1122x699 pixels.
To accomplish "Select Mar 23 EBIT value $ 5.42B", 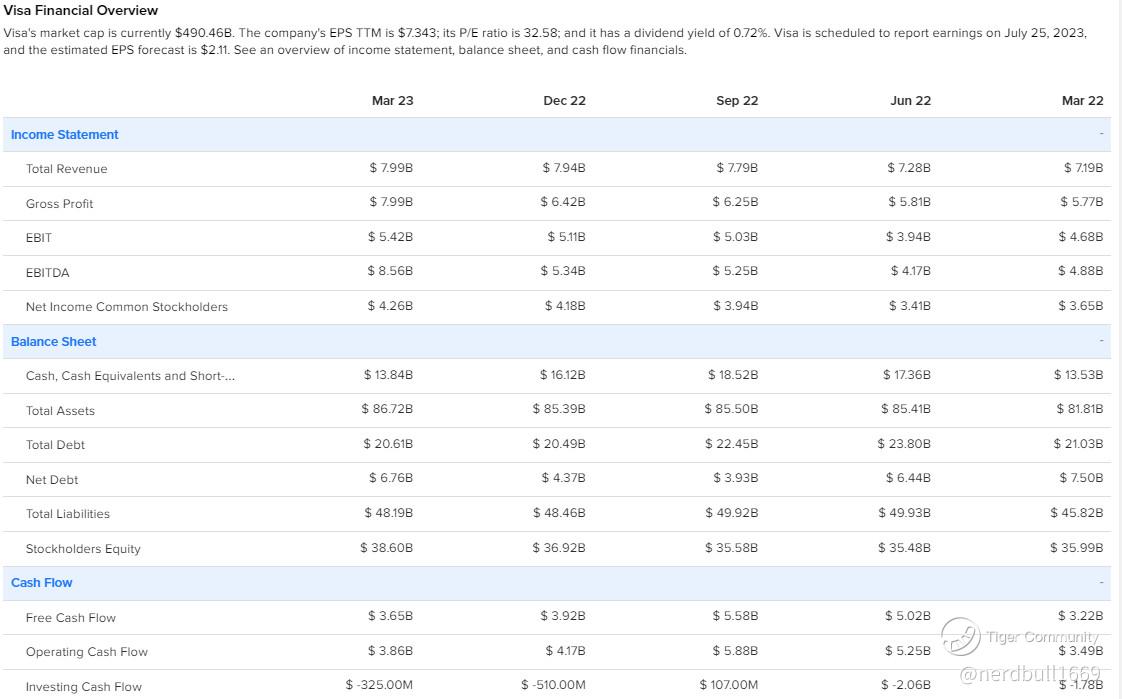I will [390, 237].
